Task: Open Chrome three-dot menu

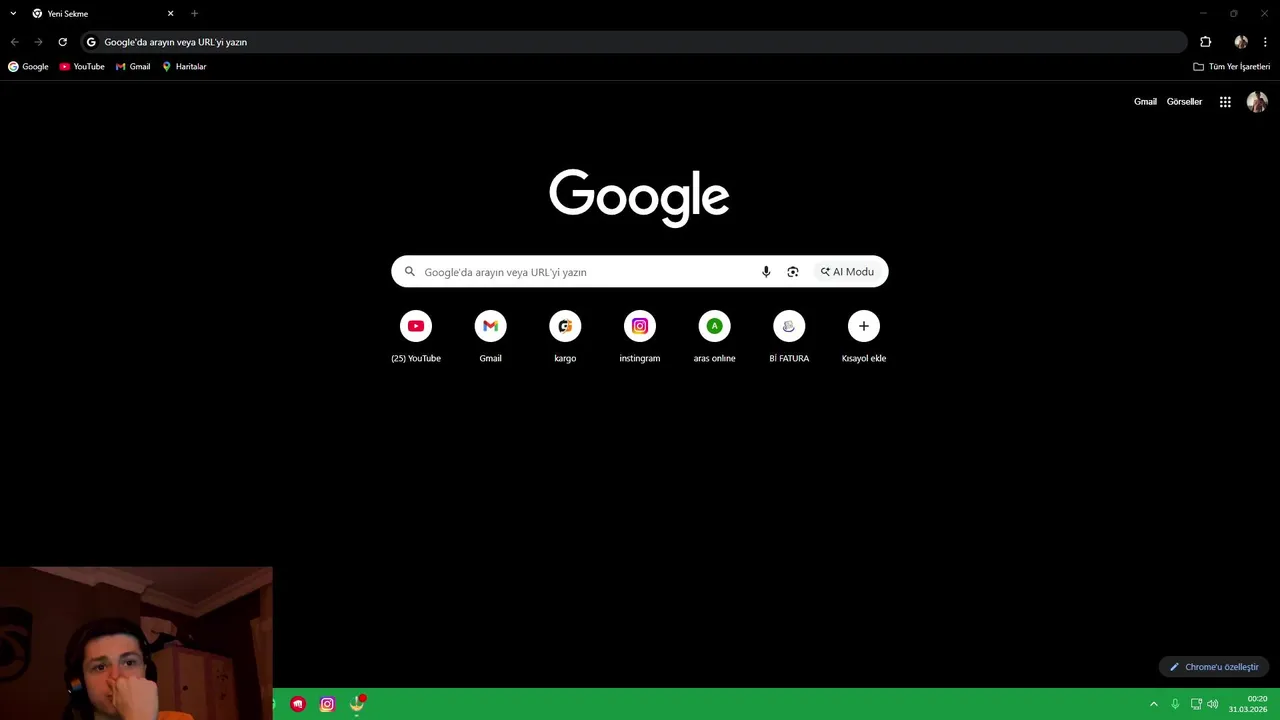Action: [1265, 42]
